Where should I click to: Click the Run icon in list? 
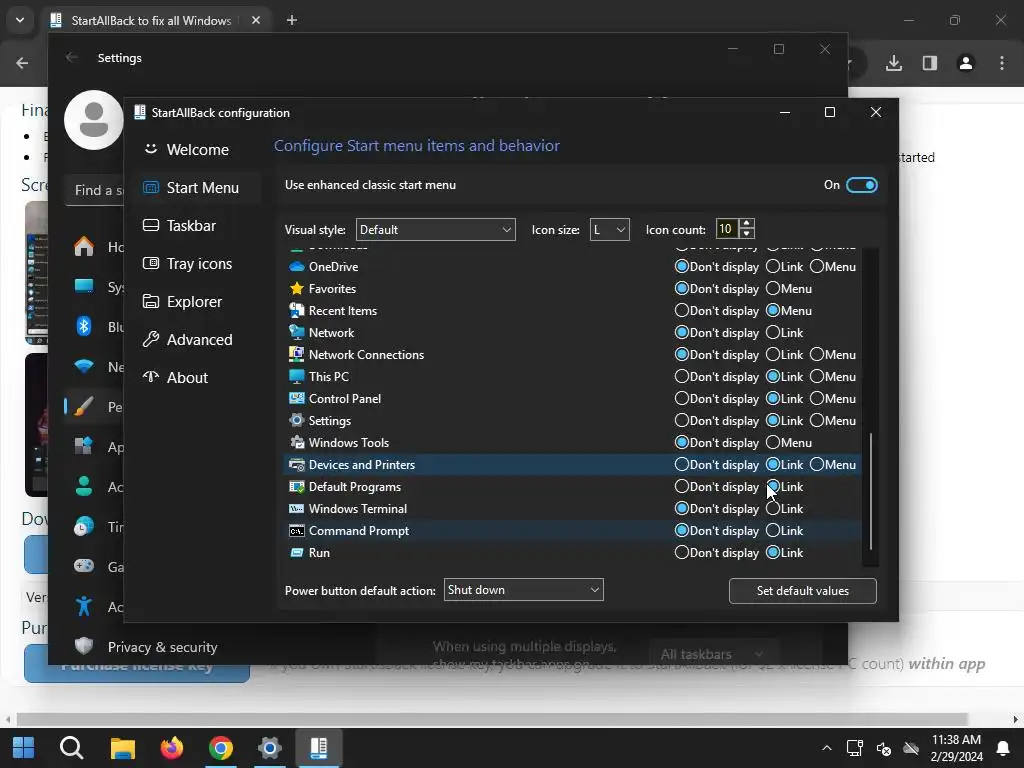[296, 552]
